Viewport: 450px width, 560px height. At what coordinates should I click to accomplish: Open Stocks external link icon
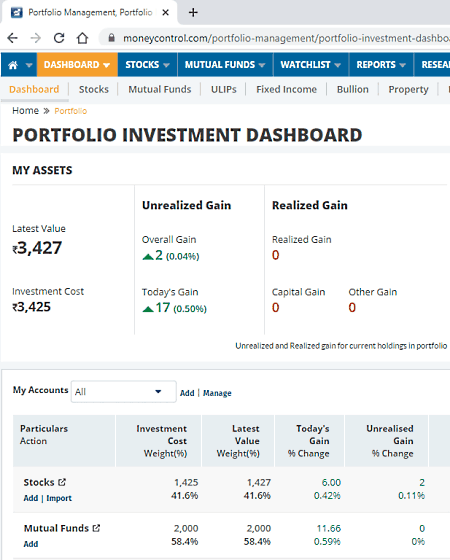click(x=62, y=482)
